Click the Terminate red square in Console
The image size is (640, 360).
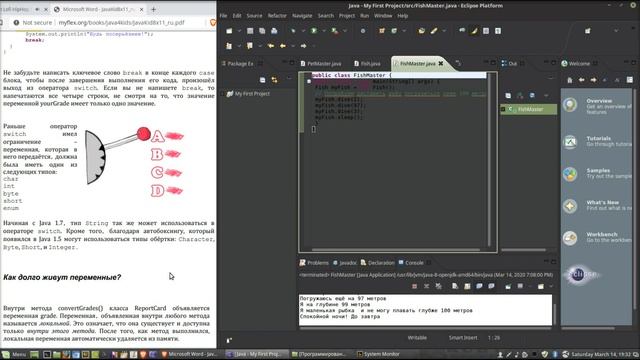pos(414,287)
